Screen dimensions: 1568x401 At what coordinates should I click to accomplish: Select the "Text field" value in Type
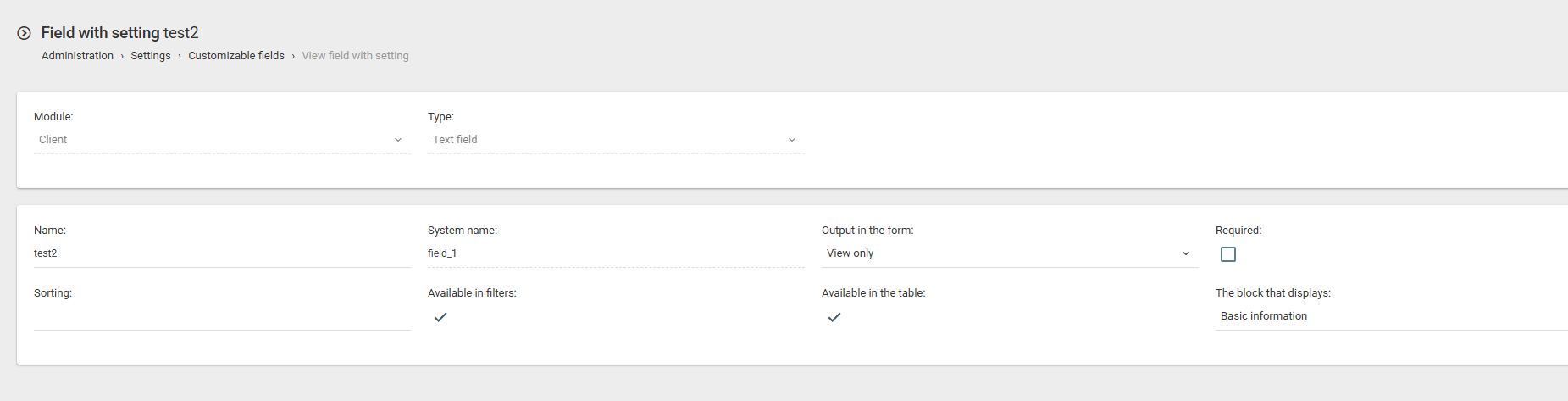pos(455,140)
